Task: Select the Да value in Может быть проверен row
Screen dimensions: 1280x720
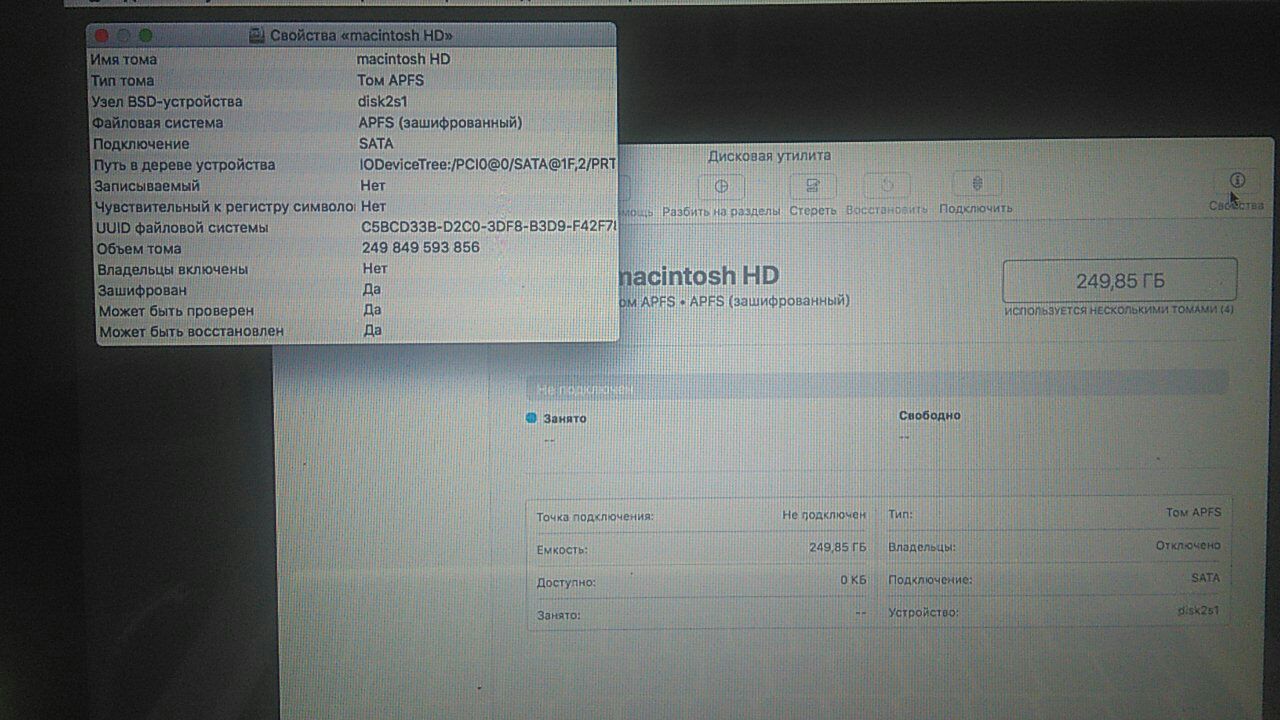Action: point(372,310)
